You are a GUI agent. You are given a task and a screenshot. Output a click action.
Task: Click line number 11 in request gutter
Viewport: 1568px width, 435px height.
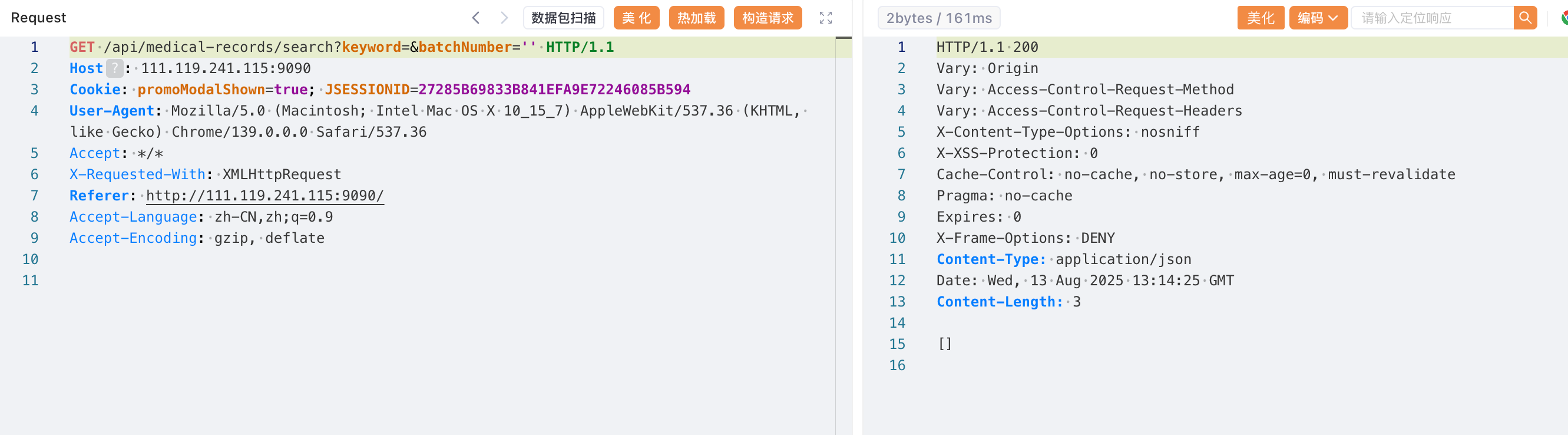31,281
